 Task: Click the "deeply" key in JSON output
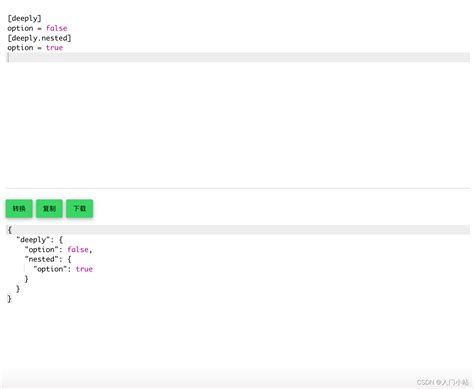(33, 240)
